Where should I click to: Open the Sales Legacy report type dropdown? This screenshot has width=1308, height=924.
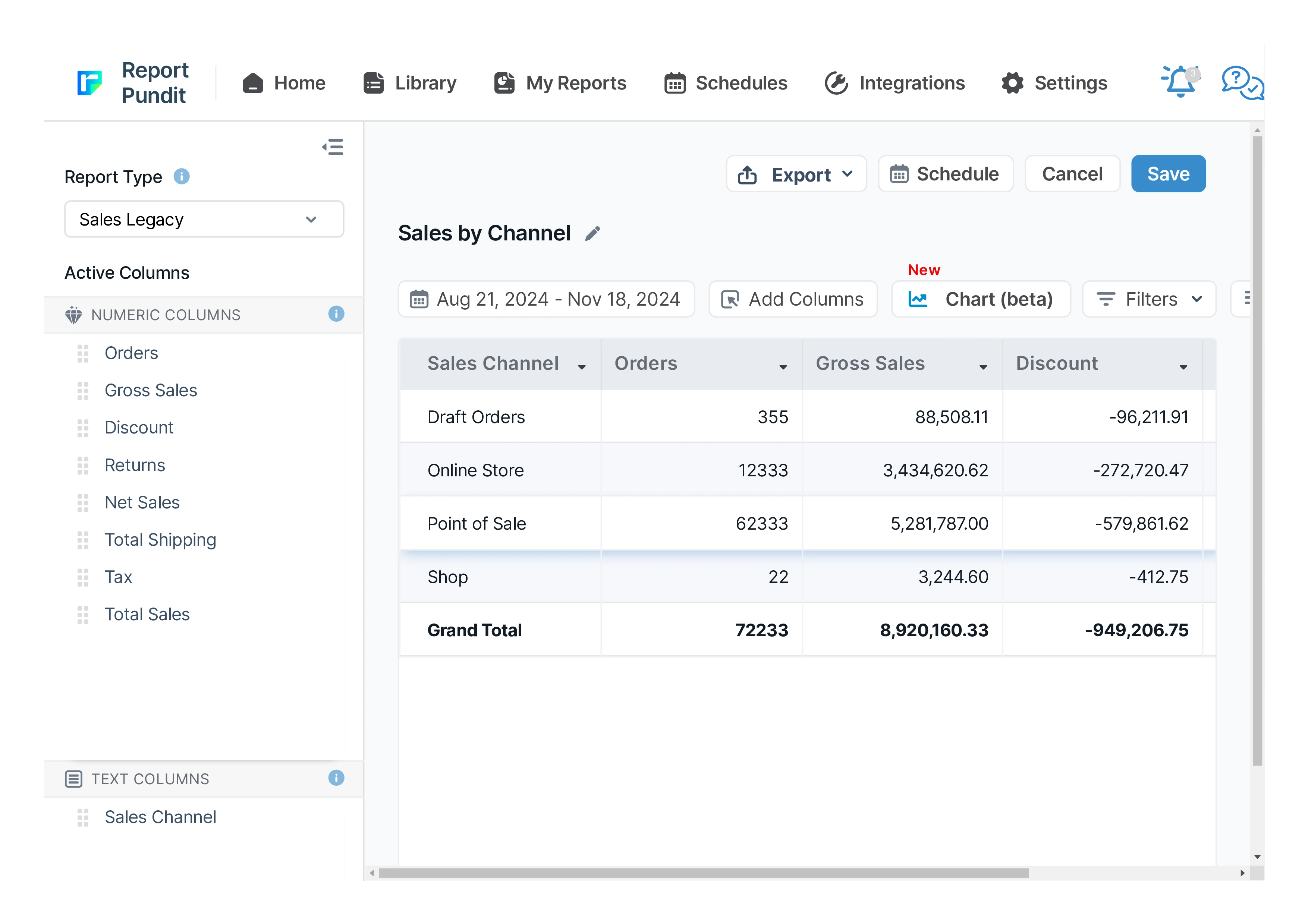pos(204,219)
